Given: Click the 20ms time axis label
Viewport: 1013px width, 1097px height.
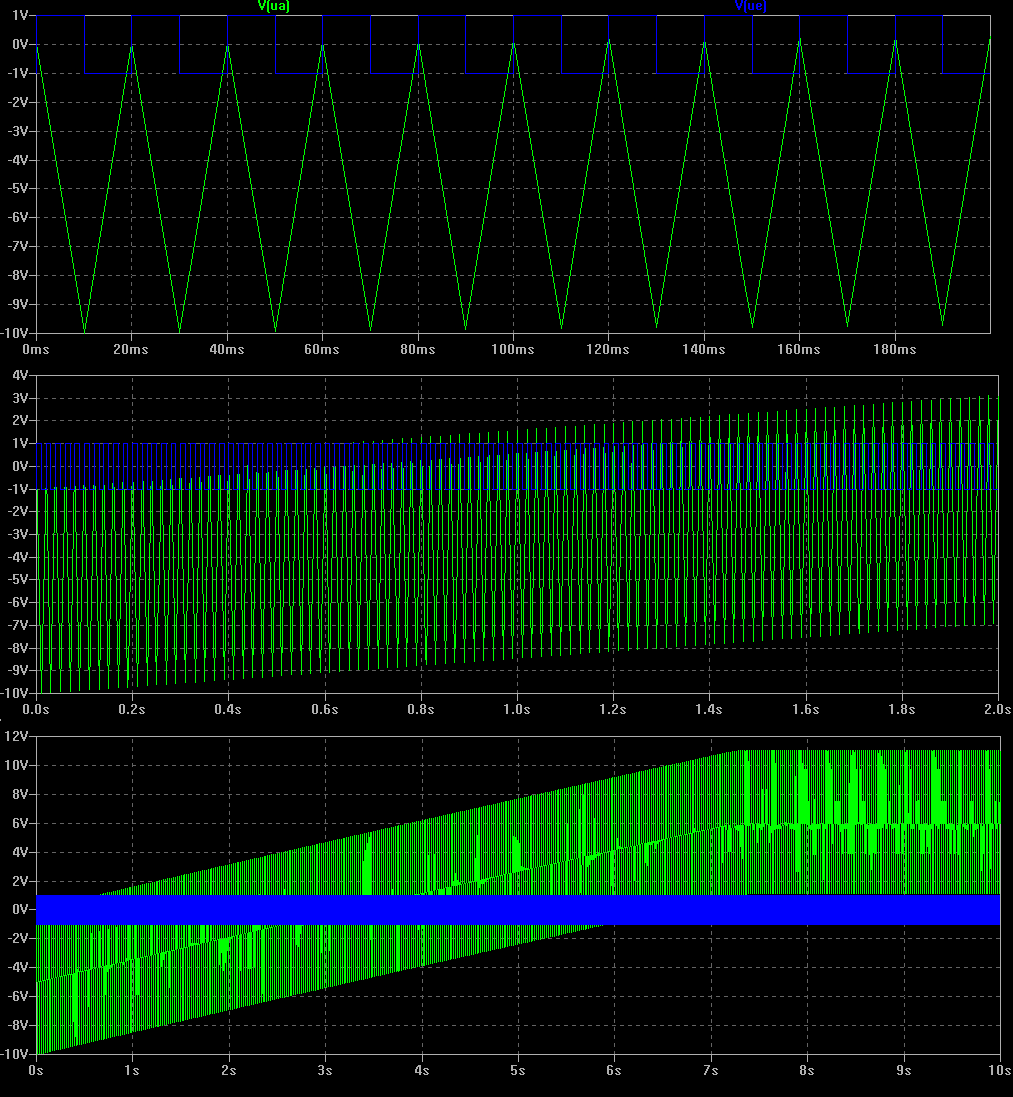Looking at the screenshot, I should [131, 349].
